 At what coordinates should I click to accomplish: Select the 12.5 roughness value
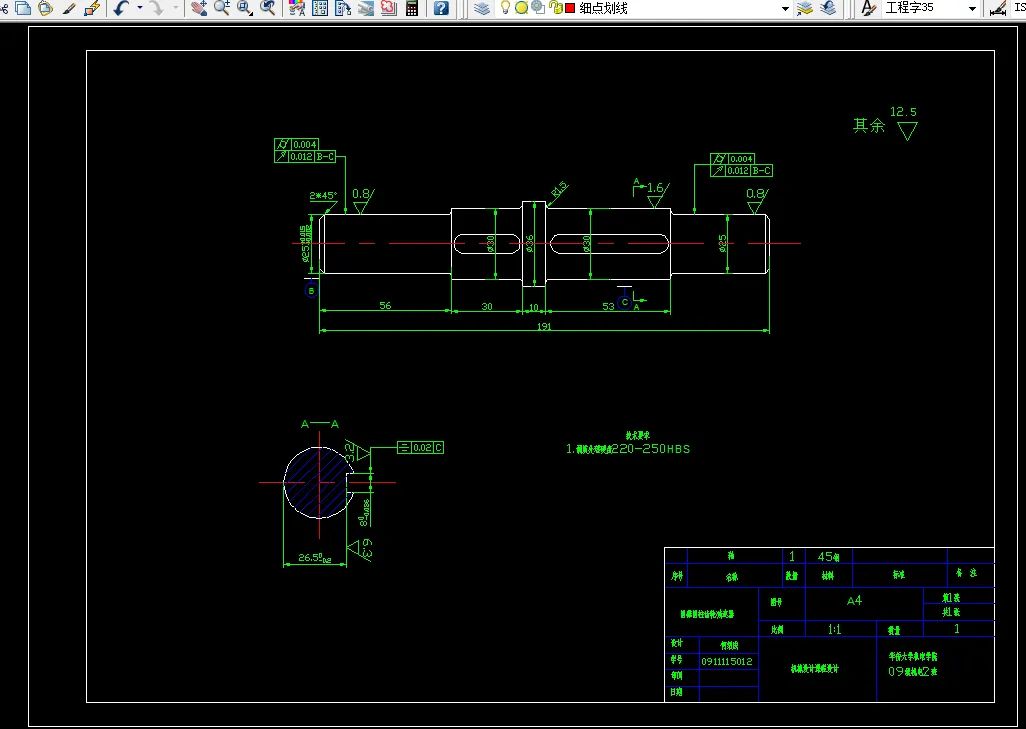pos(903,112)
